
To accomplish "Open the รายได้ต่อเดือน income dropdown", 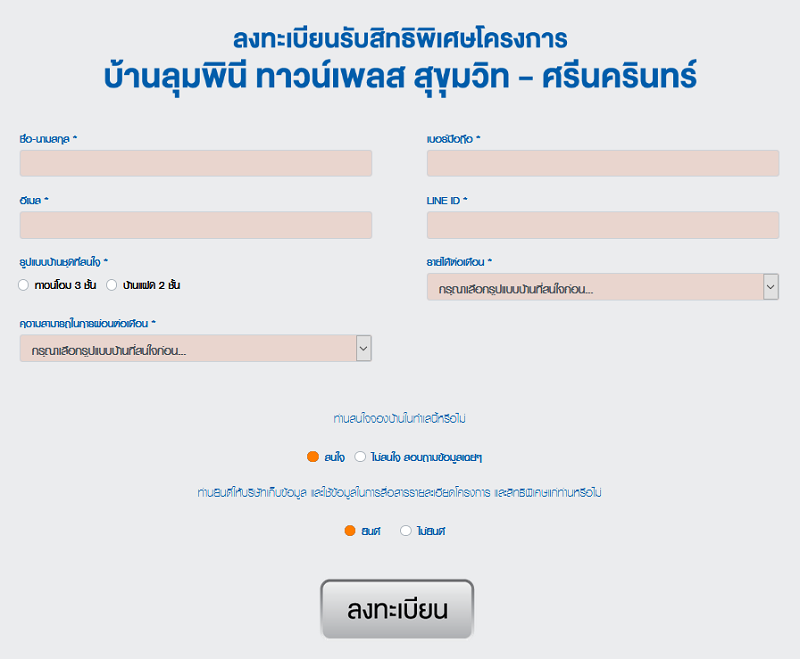I will 603,287.
